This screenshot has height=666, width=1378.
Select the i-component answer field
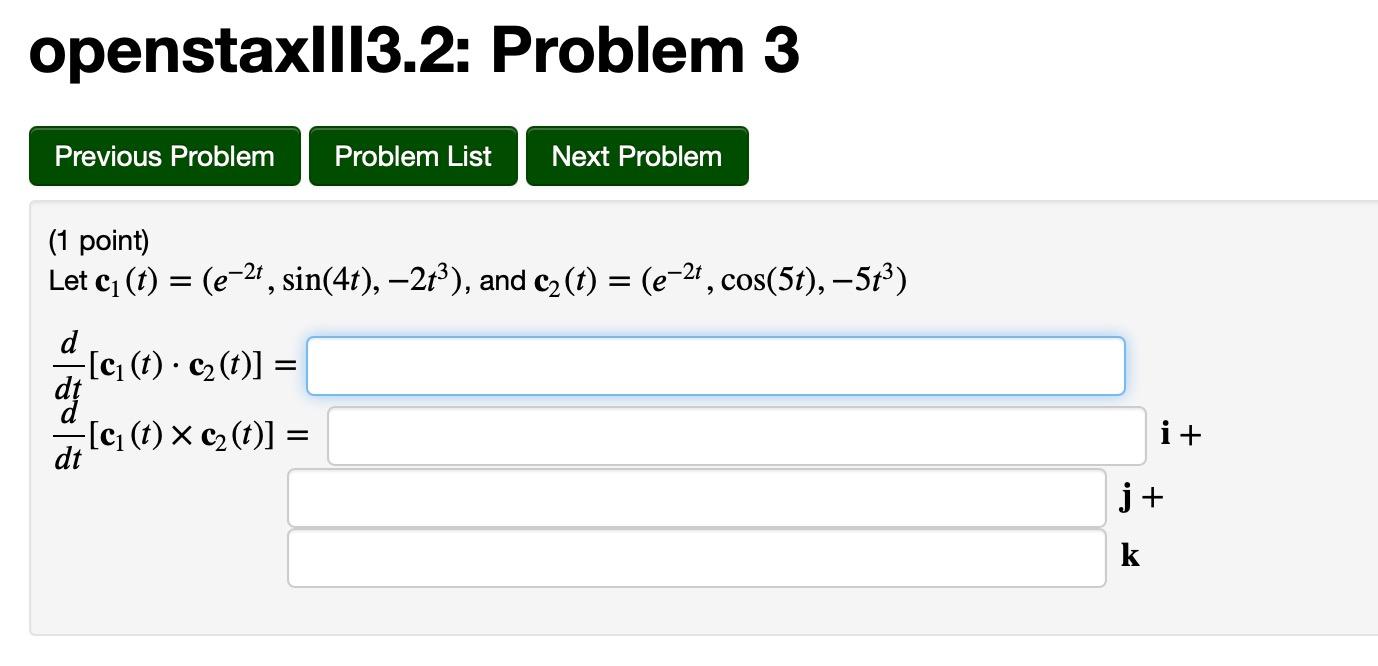pos(736,434)
